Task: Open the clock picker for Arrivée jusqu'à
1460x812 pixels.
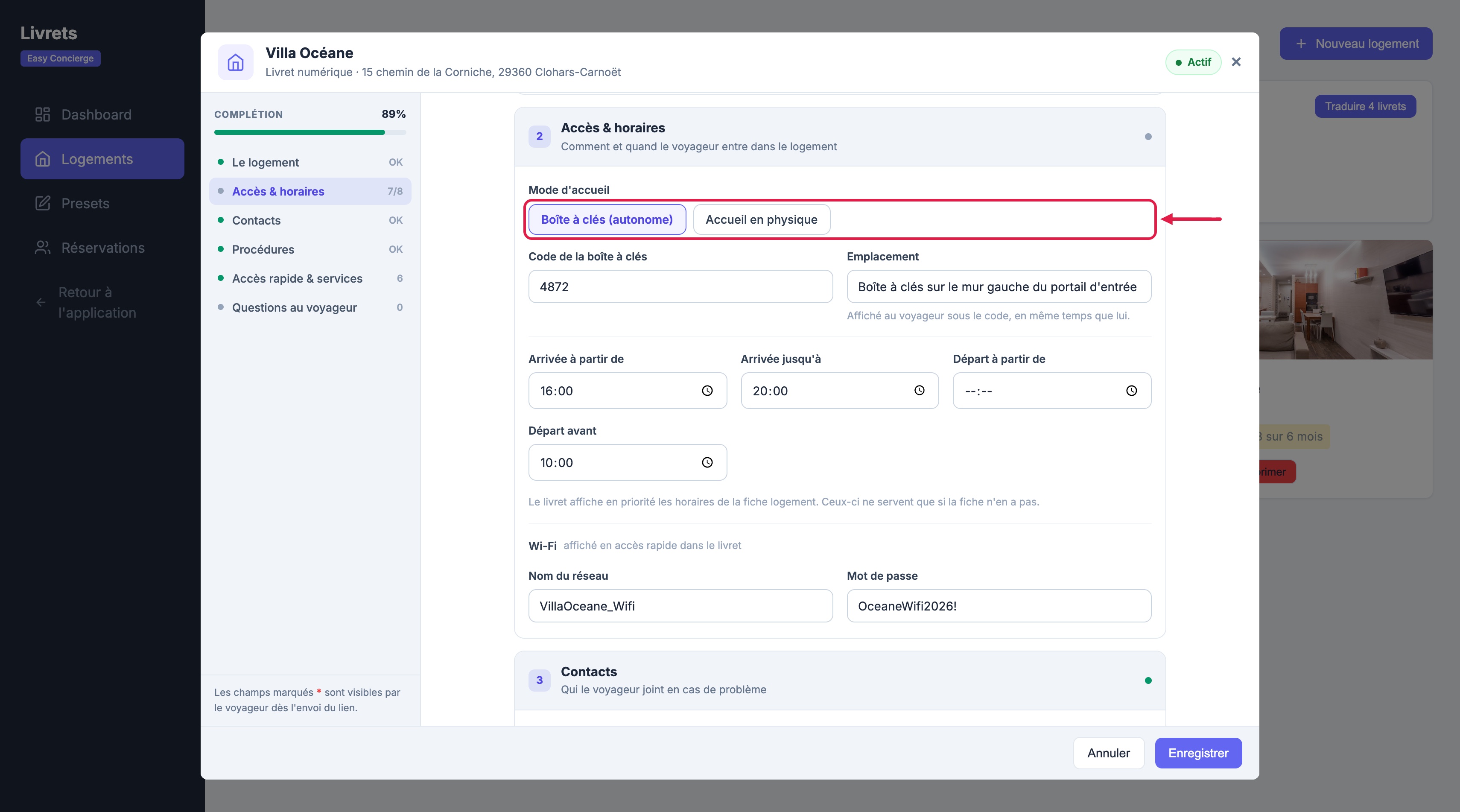Action: point(919,390)
